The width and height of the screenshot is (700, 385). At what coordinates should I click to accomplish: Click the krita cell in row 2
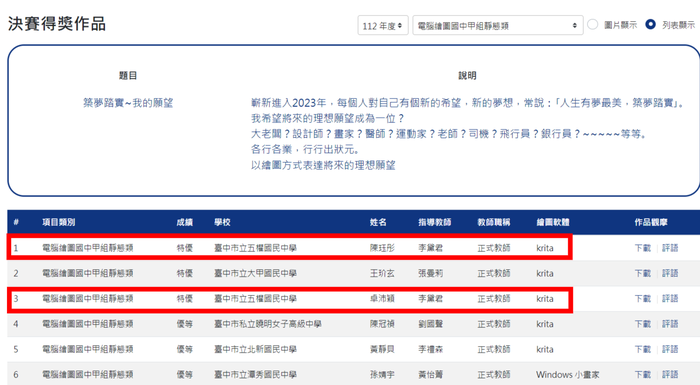click(x=545, y=273)
